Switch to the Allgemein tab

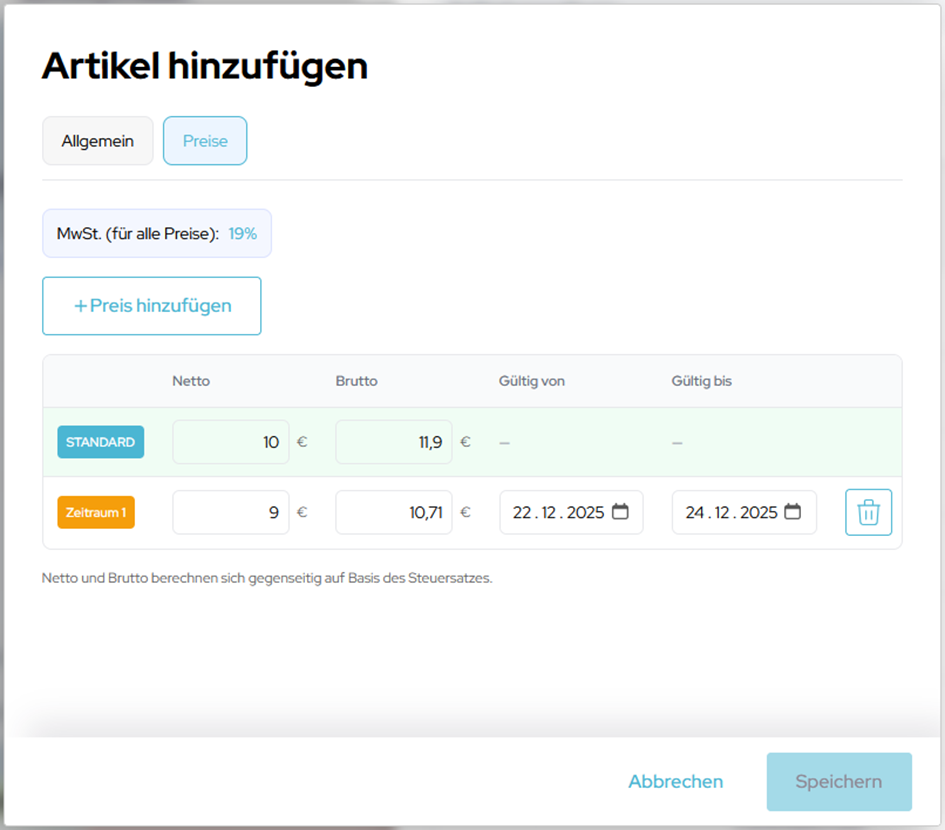pyautogui.click(x=97, y=141)
